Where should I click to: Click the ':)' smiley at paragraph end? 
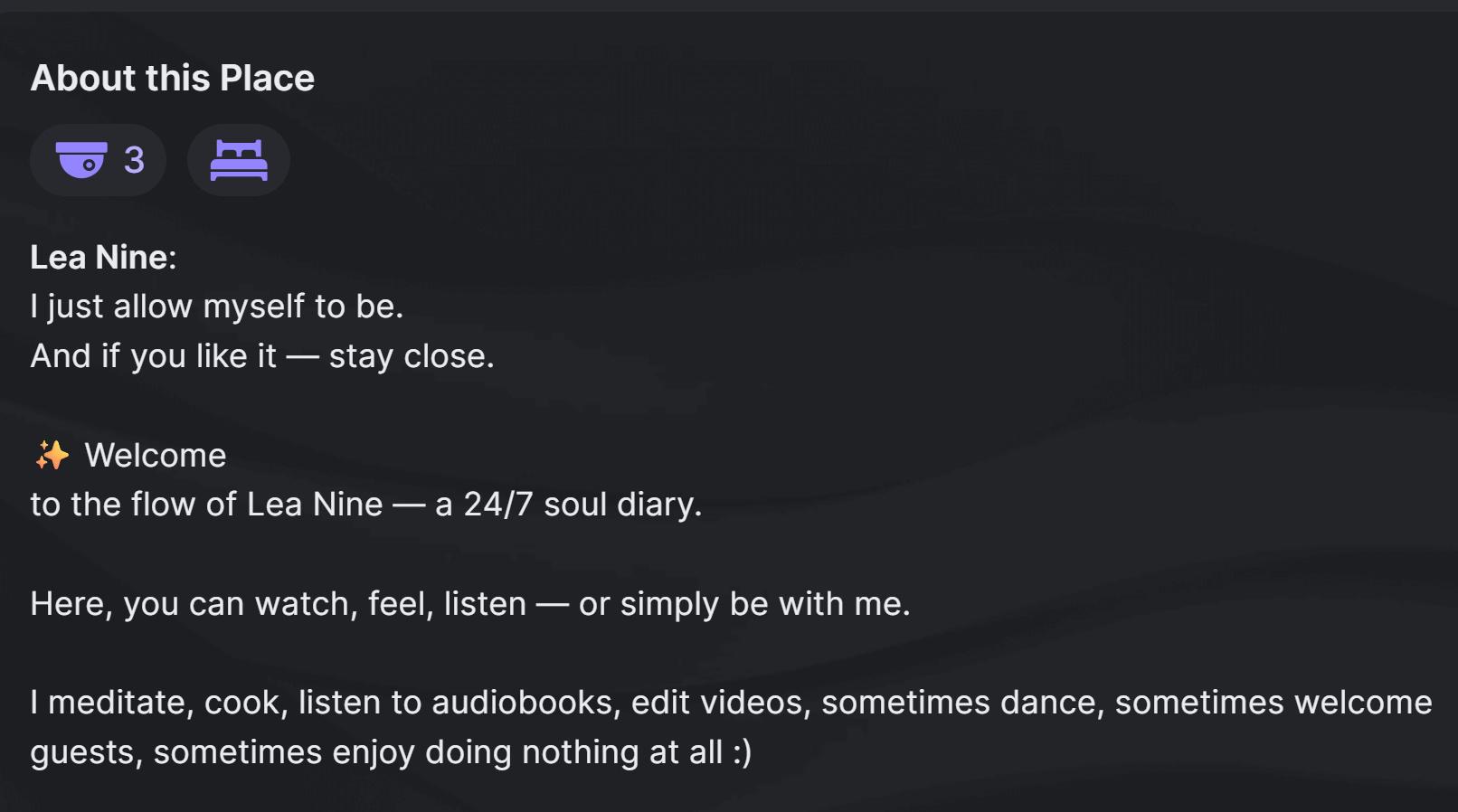point(742,752)
